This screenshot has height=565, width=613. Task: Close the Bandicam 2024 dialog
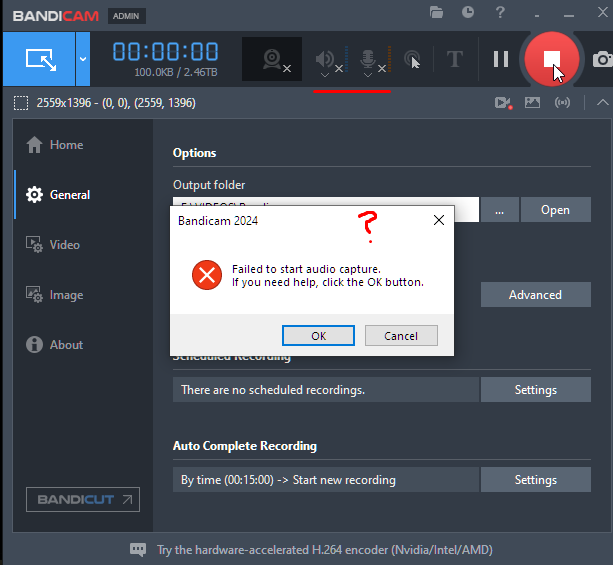439,220
